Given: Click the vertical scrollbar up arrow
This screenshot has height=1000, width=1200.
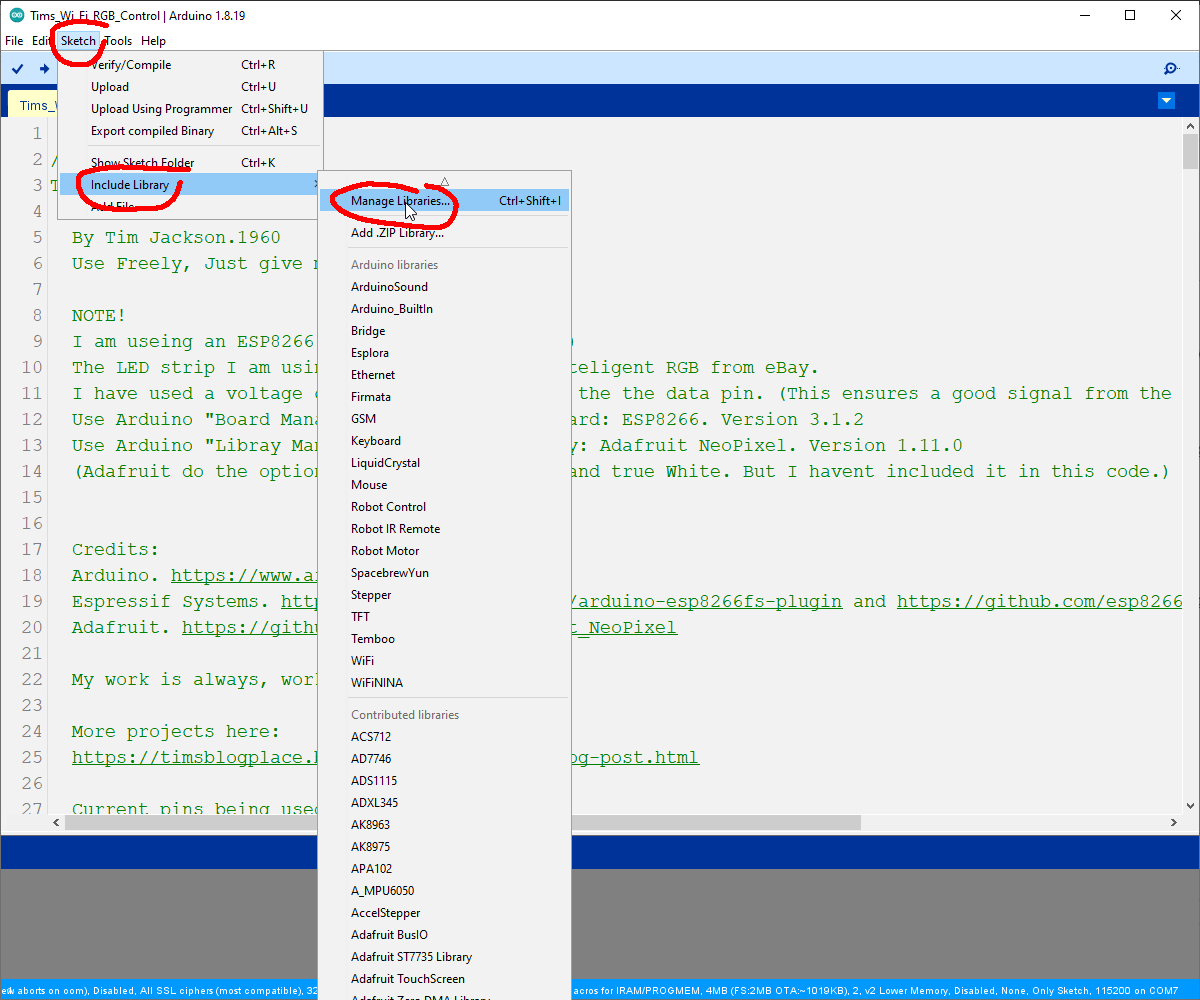Looking at the screenshot, I should 1190,124.
